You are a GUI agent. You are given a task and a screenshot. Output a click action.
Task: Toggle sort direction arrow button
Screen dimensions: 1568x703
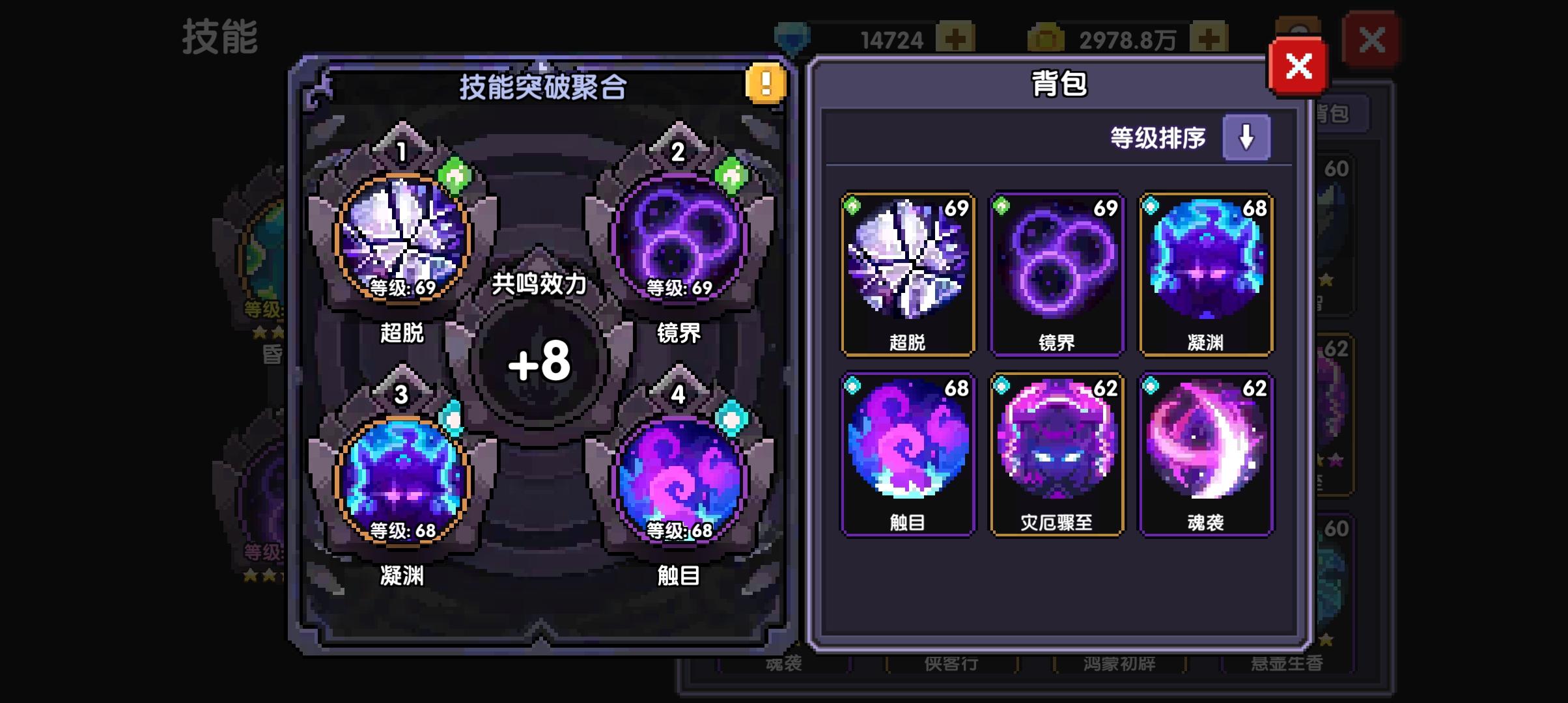point(1246,137)
